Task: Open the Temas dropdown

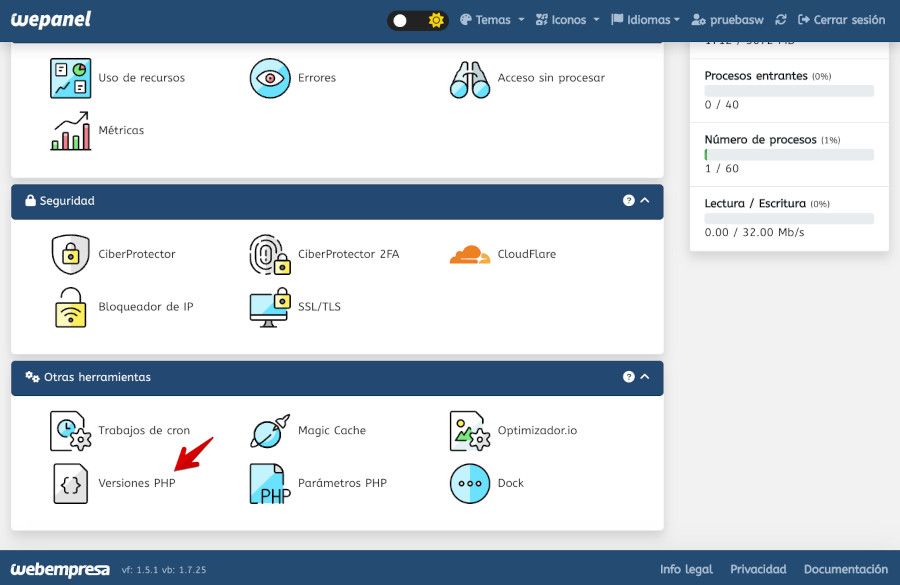Action: (x=492, y=20)
